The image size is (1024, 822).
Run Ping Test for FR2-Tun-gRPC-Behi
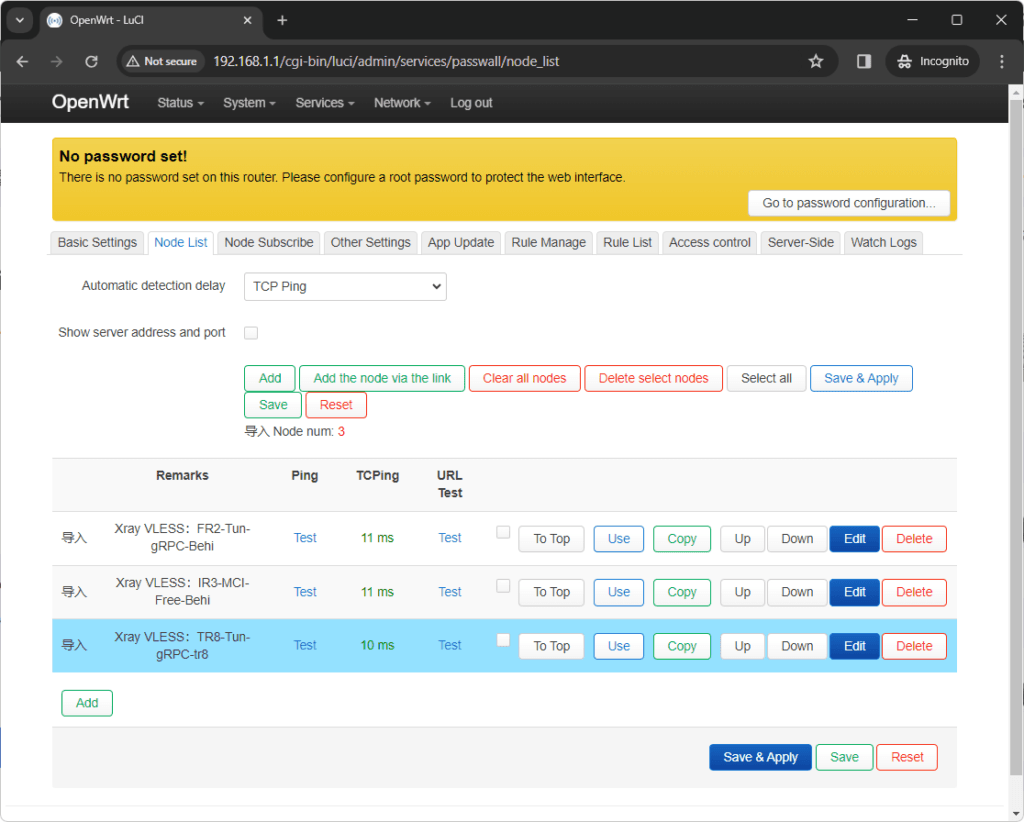point(304,538)
